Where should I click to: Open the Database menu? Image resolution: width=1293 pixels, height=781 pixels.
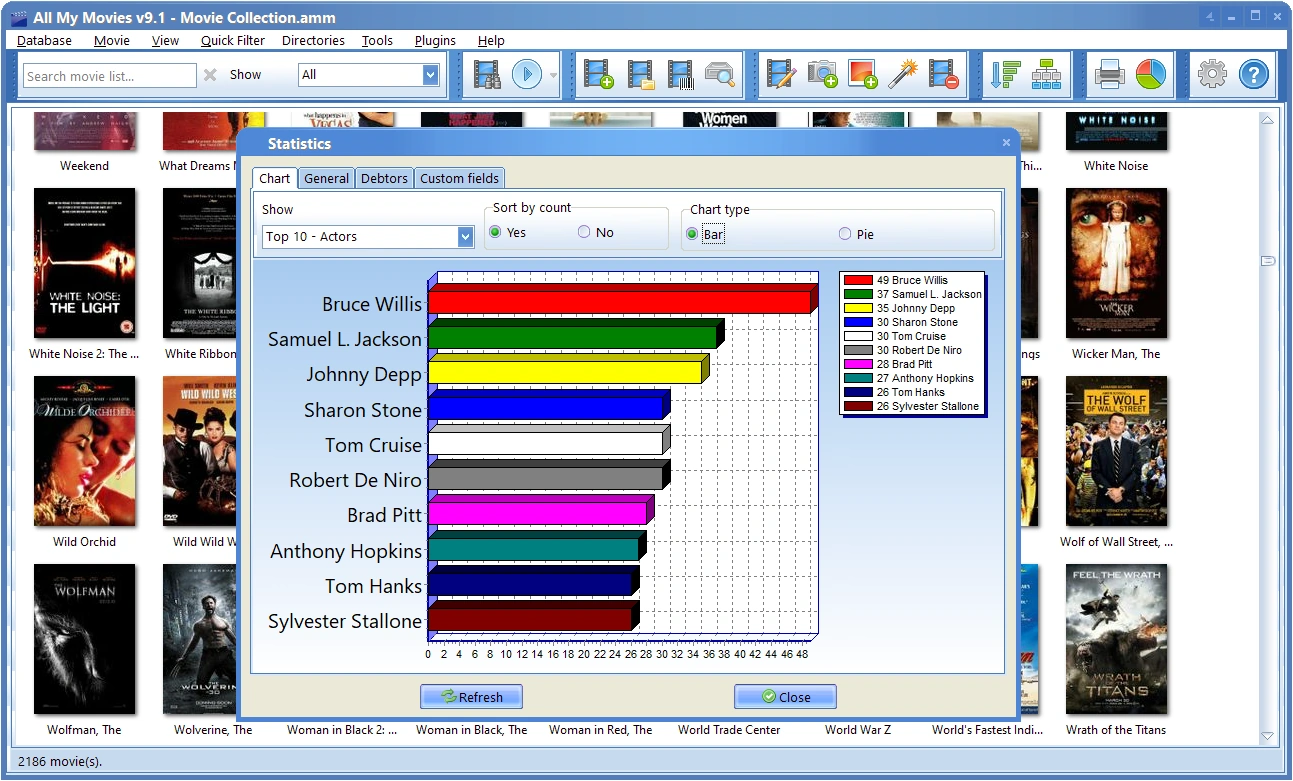coord(45,40)
